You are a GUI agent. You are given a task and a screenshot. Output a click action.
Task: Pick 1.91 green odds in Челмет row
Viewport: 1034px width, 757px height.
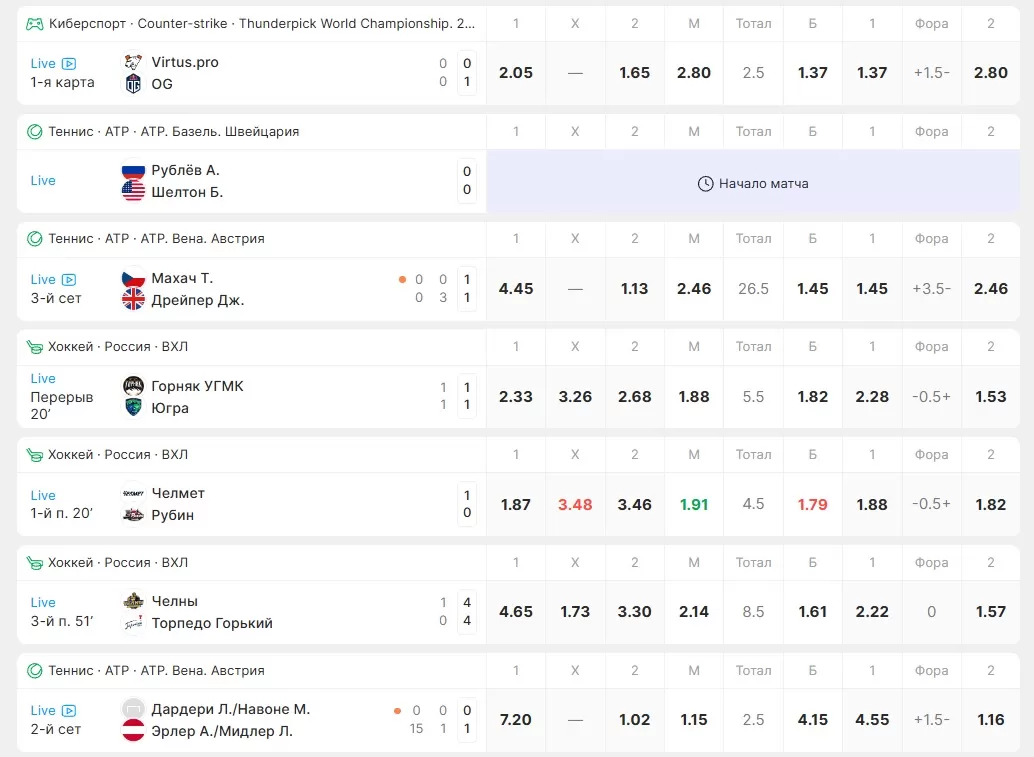coord(694,504)
